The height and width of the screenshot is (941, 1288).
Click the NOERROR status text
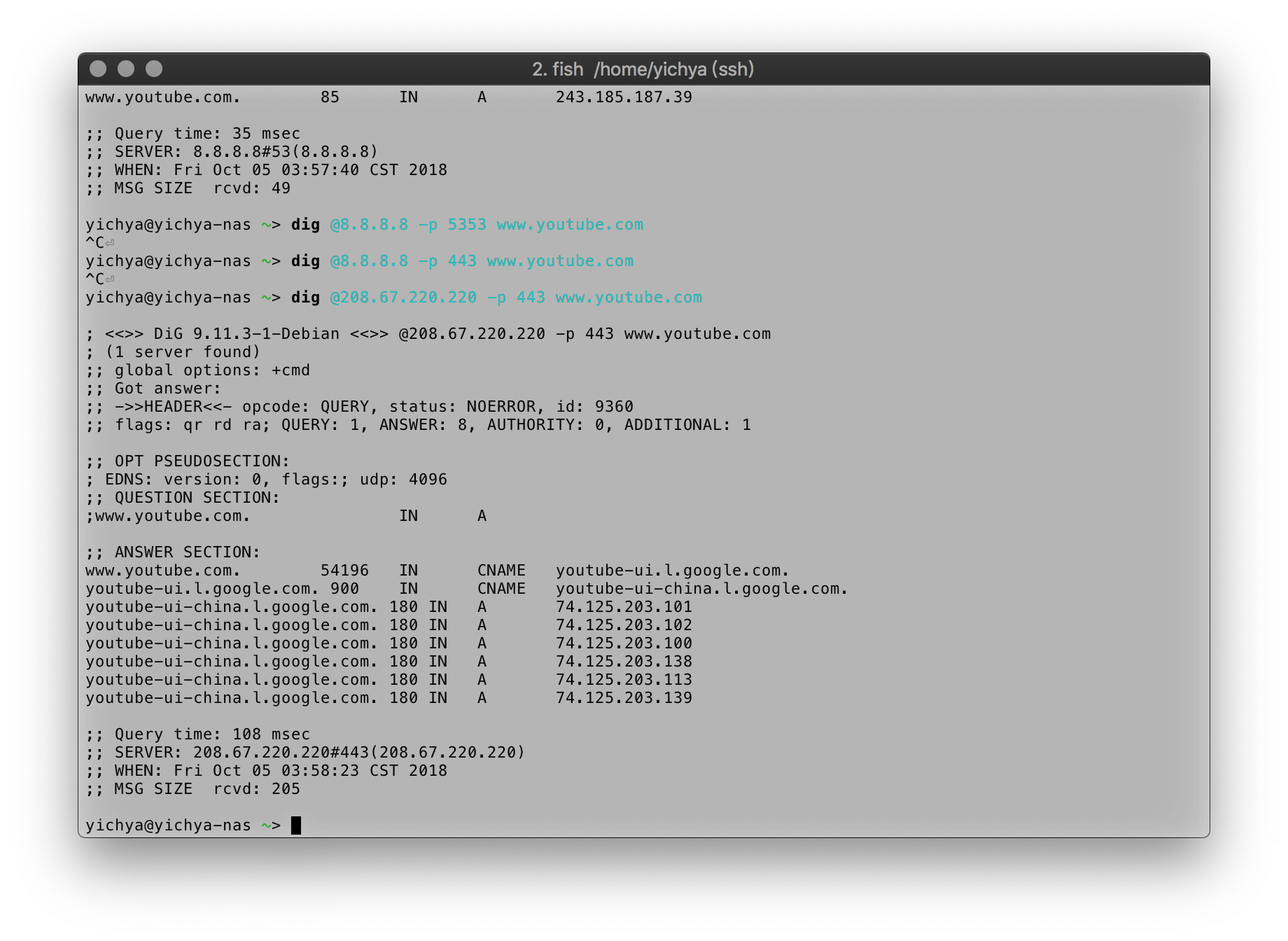tap(501, 407)
